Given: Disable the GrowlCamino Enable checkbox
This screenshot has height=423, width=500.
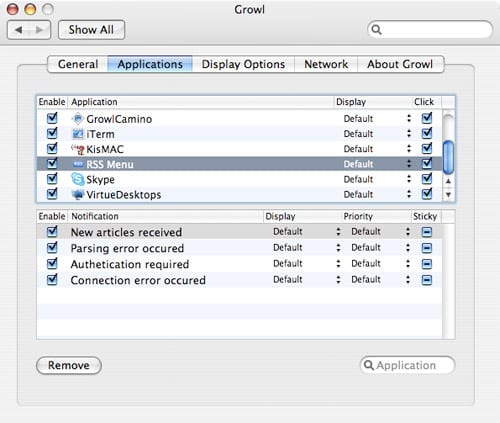Looking at the screenshot, I should 52,118.
